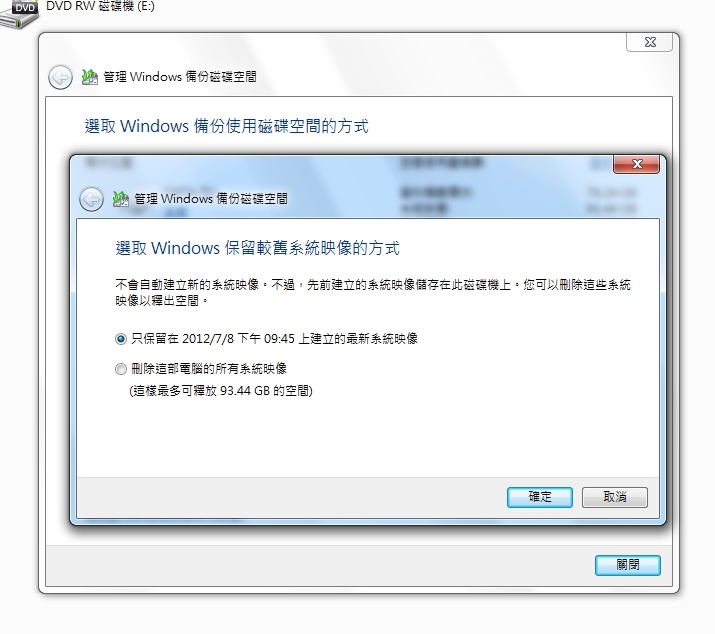Click the inner dialog title 管理 Windows 備份磁碟空間

[211, 199]
